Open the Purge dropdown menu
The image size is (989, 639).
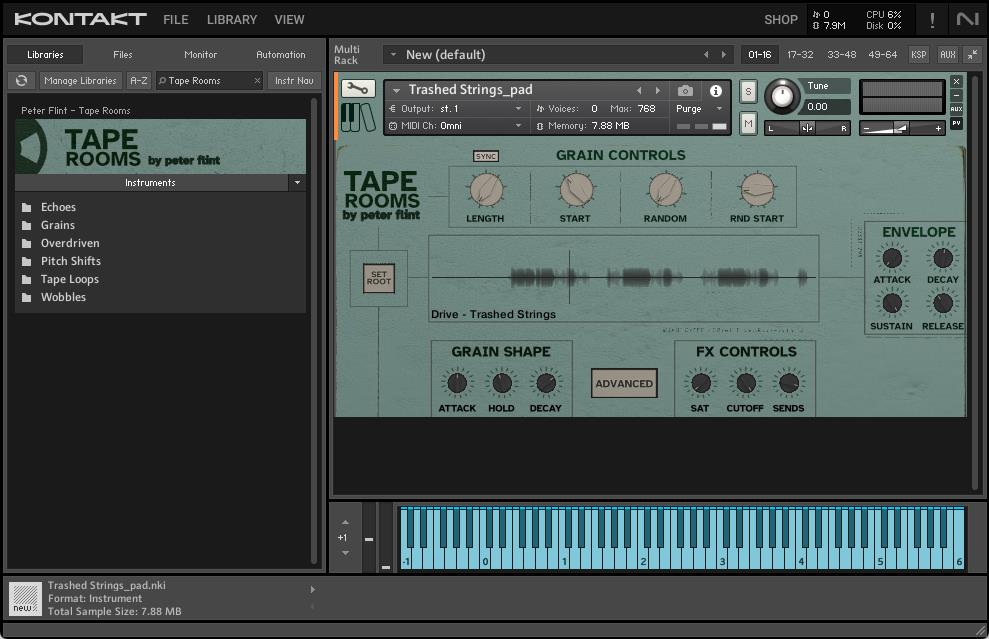click(x=699, y=108)
